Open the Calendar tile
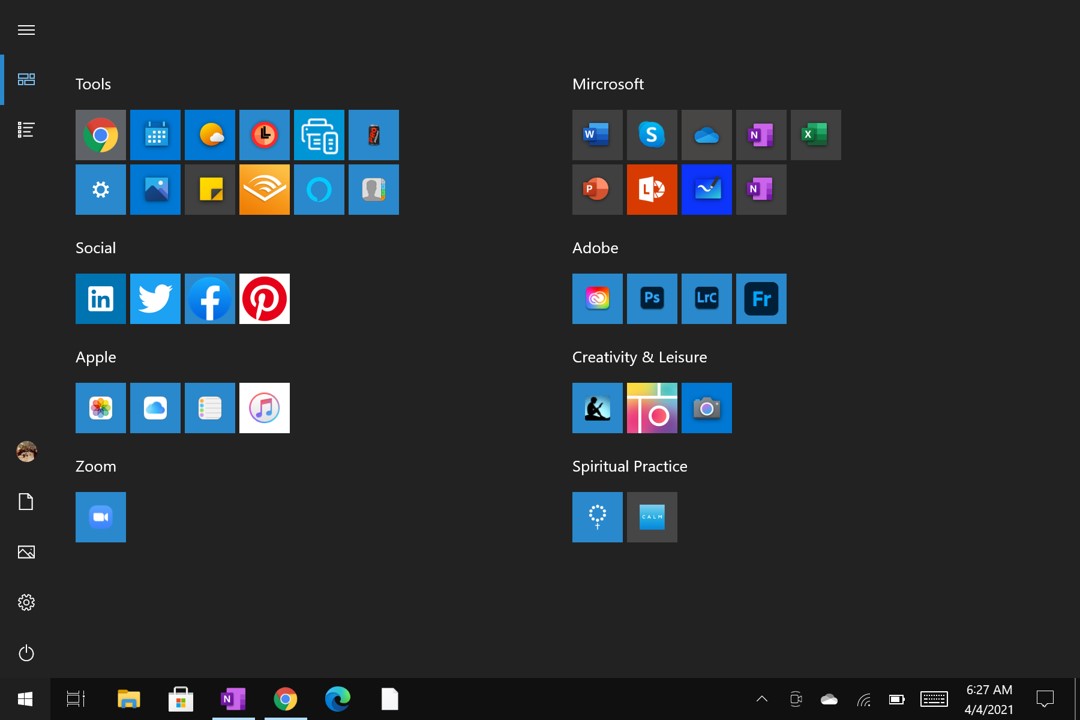The width and height of the screenshot is (1080, 720). (156, 135)
